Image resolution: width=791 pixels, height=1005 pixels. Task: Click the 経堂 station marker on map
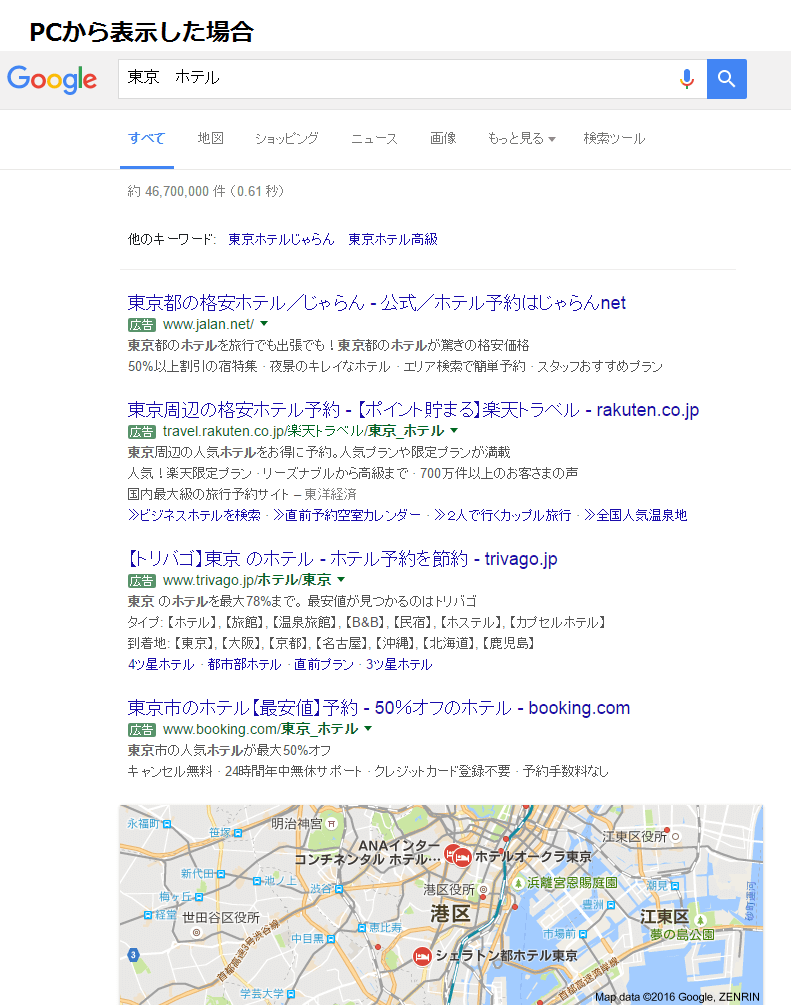tap(147, 915)
